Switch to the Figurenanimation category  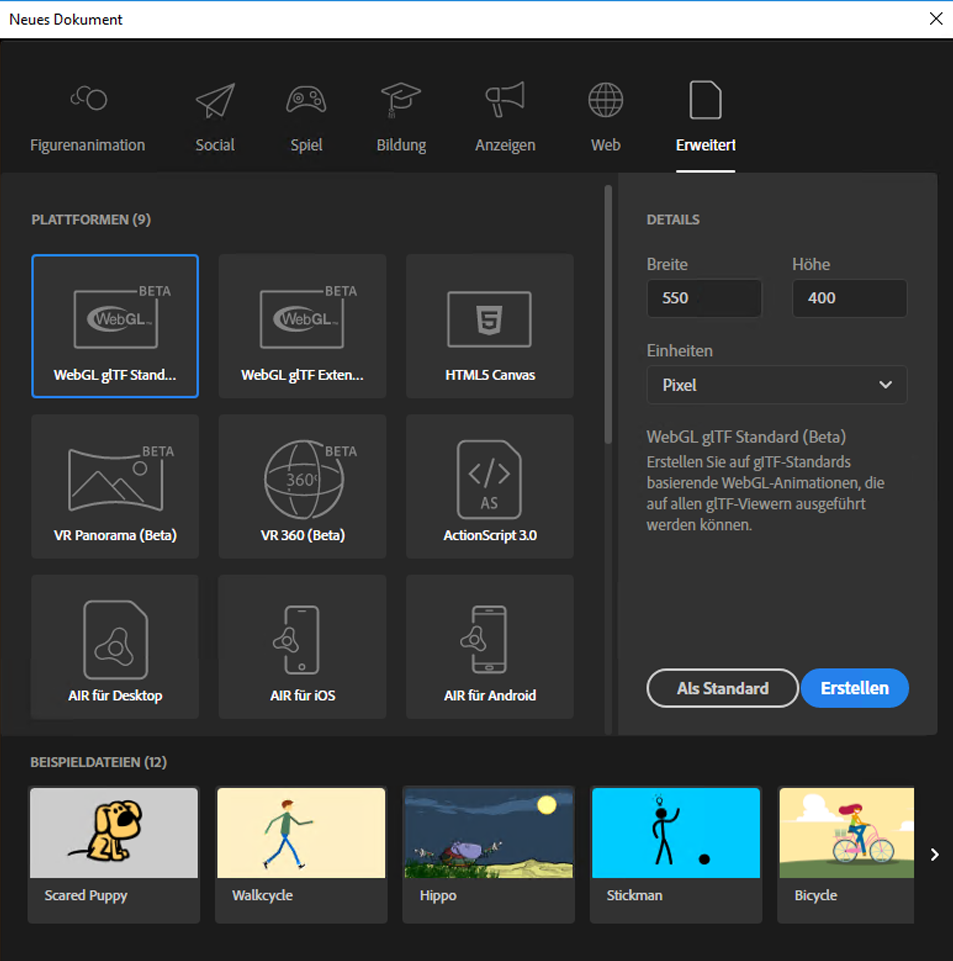point(88,117)
